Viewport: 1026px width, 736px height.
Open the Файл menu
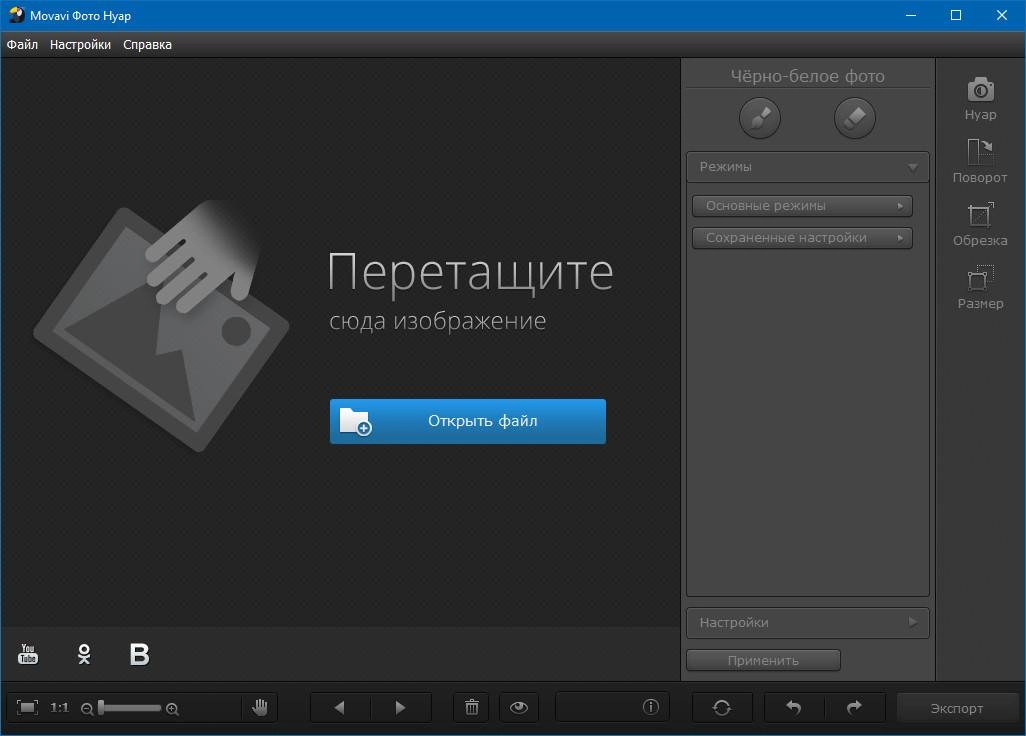[x=22, y=44]
